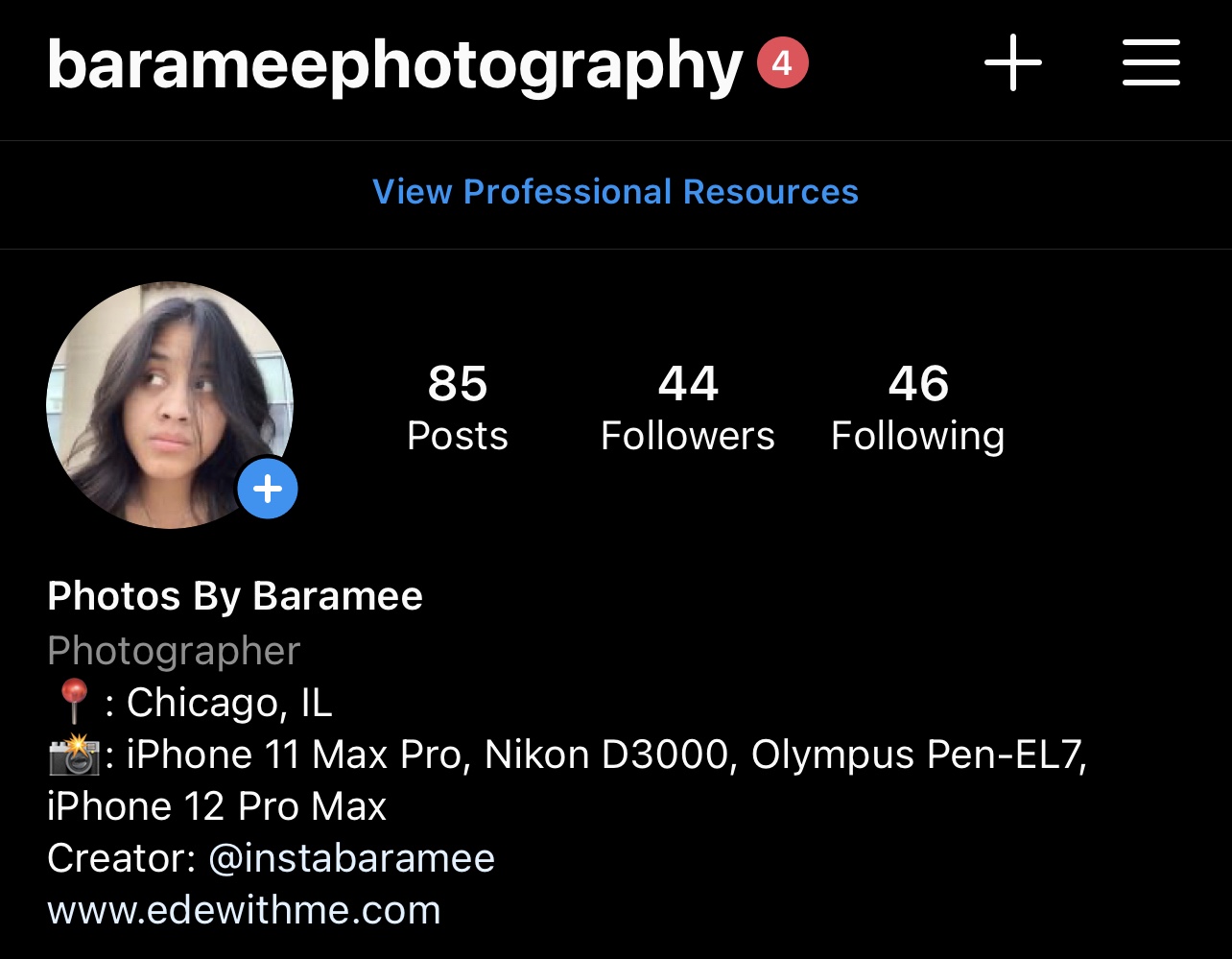The height and width of the screenshot is (959, 1232).
Task: View the 44 Followers list
Action: click(688, 407)
